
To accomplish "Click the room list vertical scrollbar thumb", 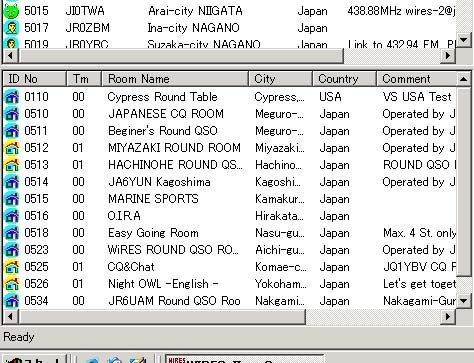I will tap(464, 182).
